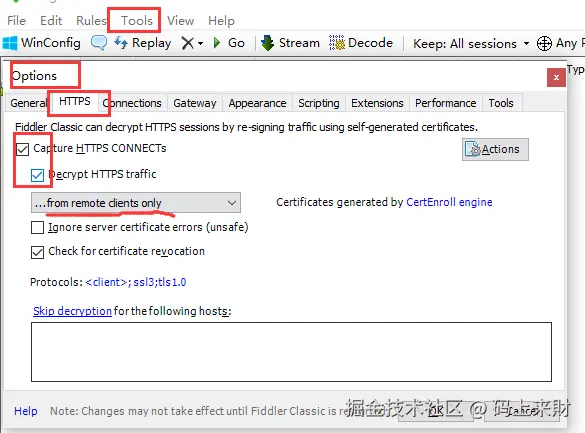585x433 pixels.
Task: Enable Ignore server certificate errors checkbox
Action: (x=37, y=227)
